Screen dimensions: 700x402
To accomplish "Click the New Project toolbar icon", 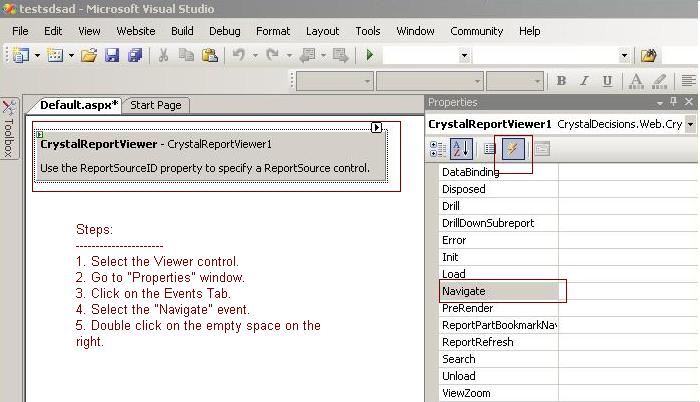I will [21, 55].
